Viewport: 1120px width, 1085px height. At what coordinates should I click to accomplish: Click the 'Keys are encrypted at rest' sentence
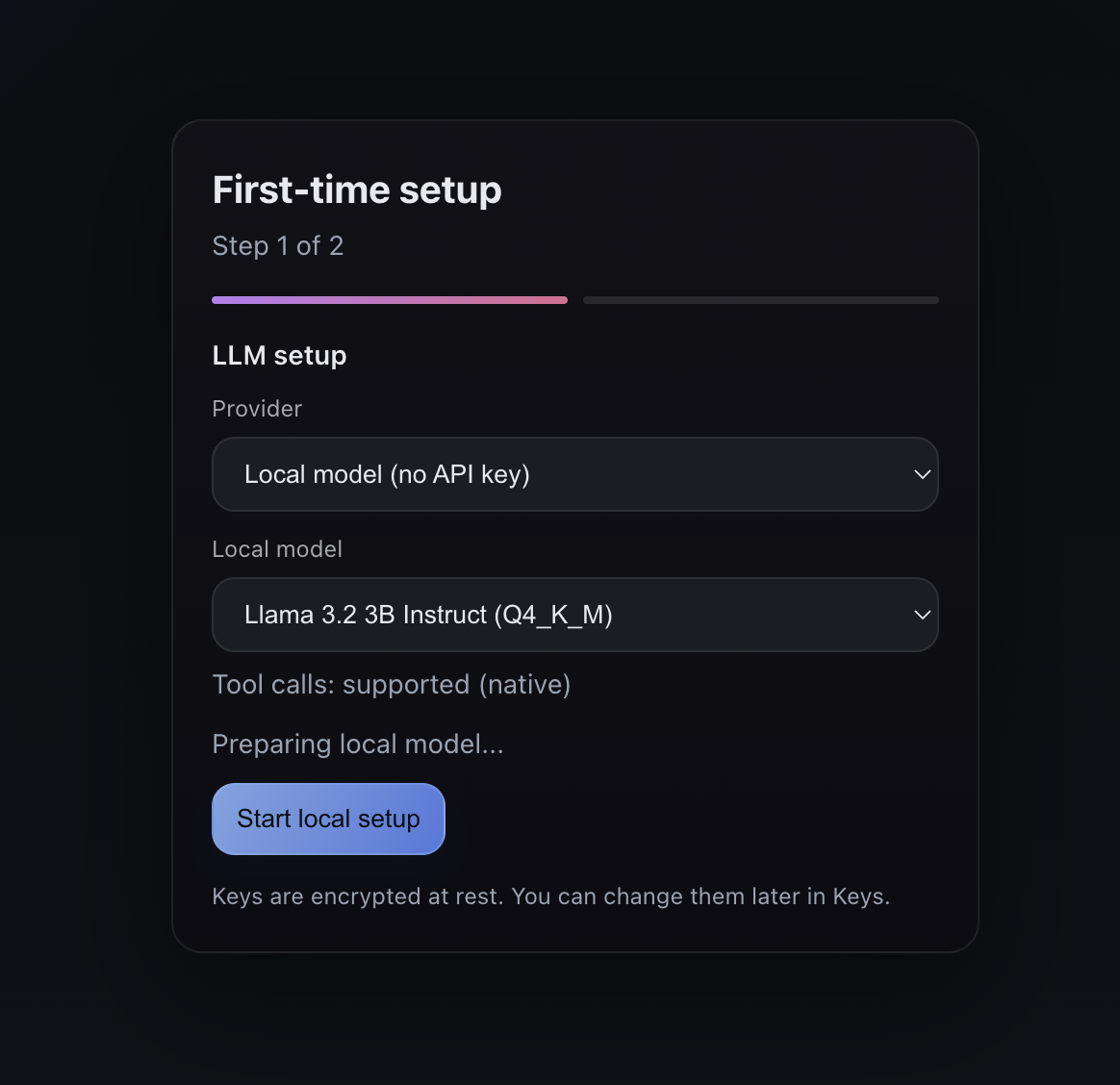tap(357, 896)
